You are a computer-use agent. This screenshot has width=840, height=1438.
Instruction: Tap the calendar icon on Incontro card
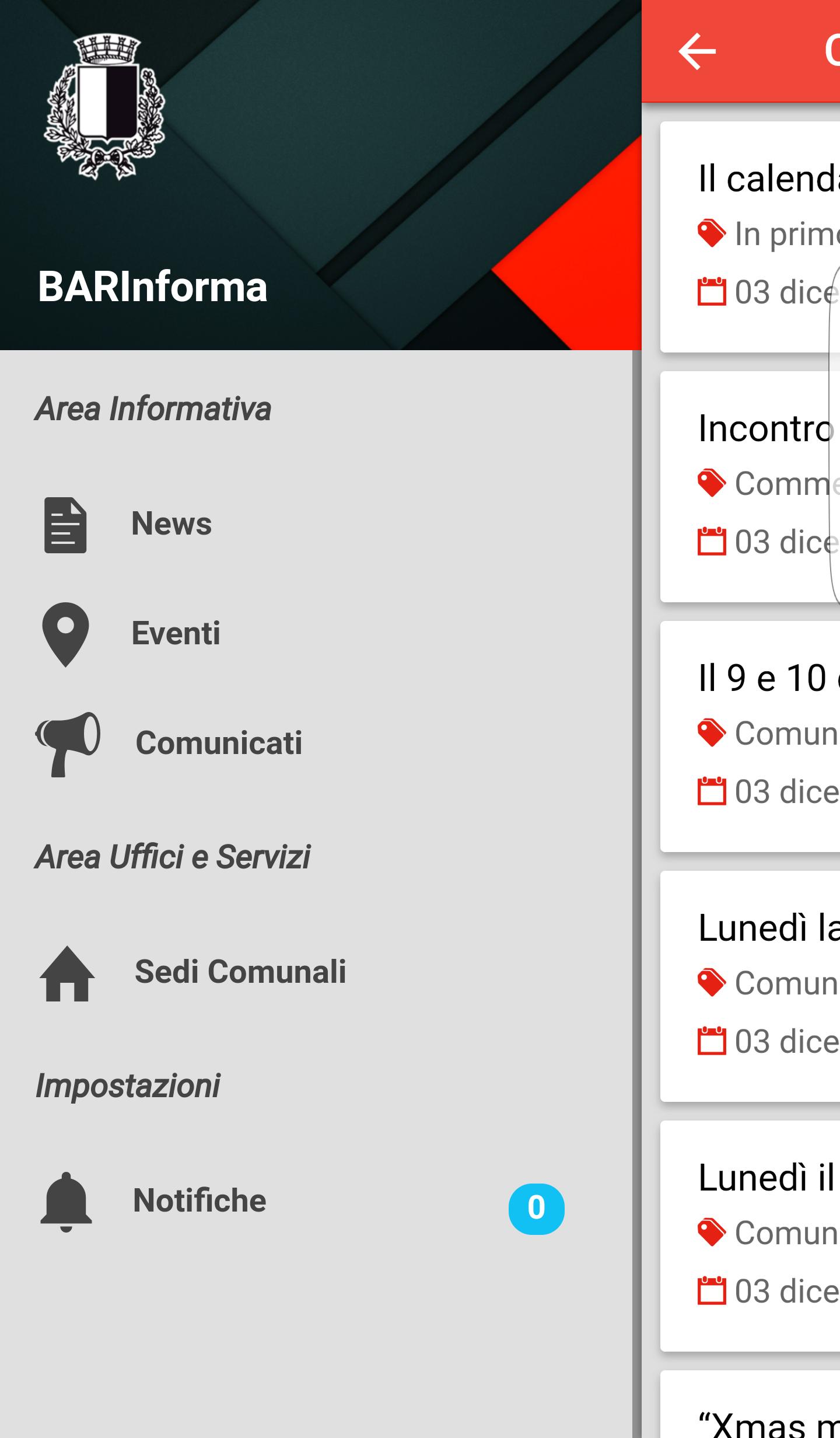[x=712, y=541]
